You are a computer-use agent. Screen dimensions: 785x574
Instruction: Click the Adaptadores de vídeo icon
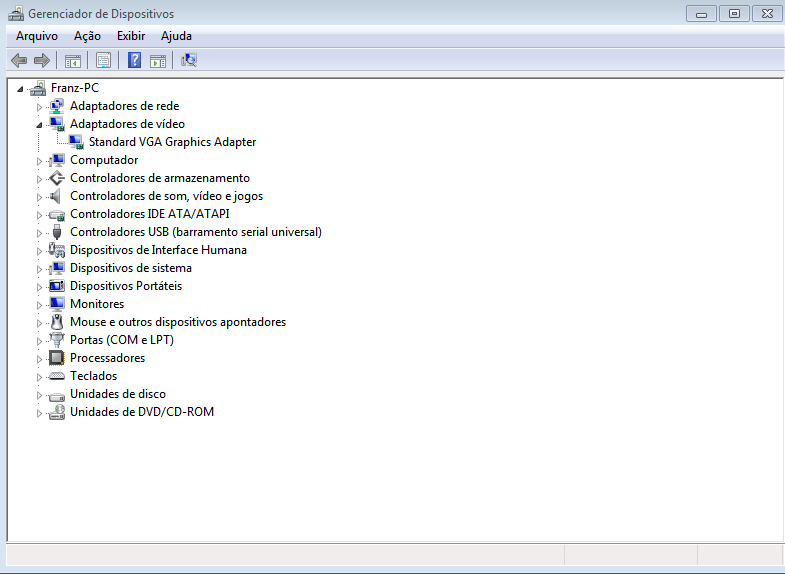(x=57, y=124)
